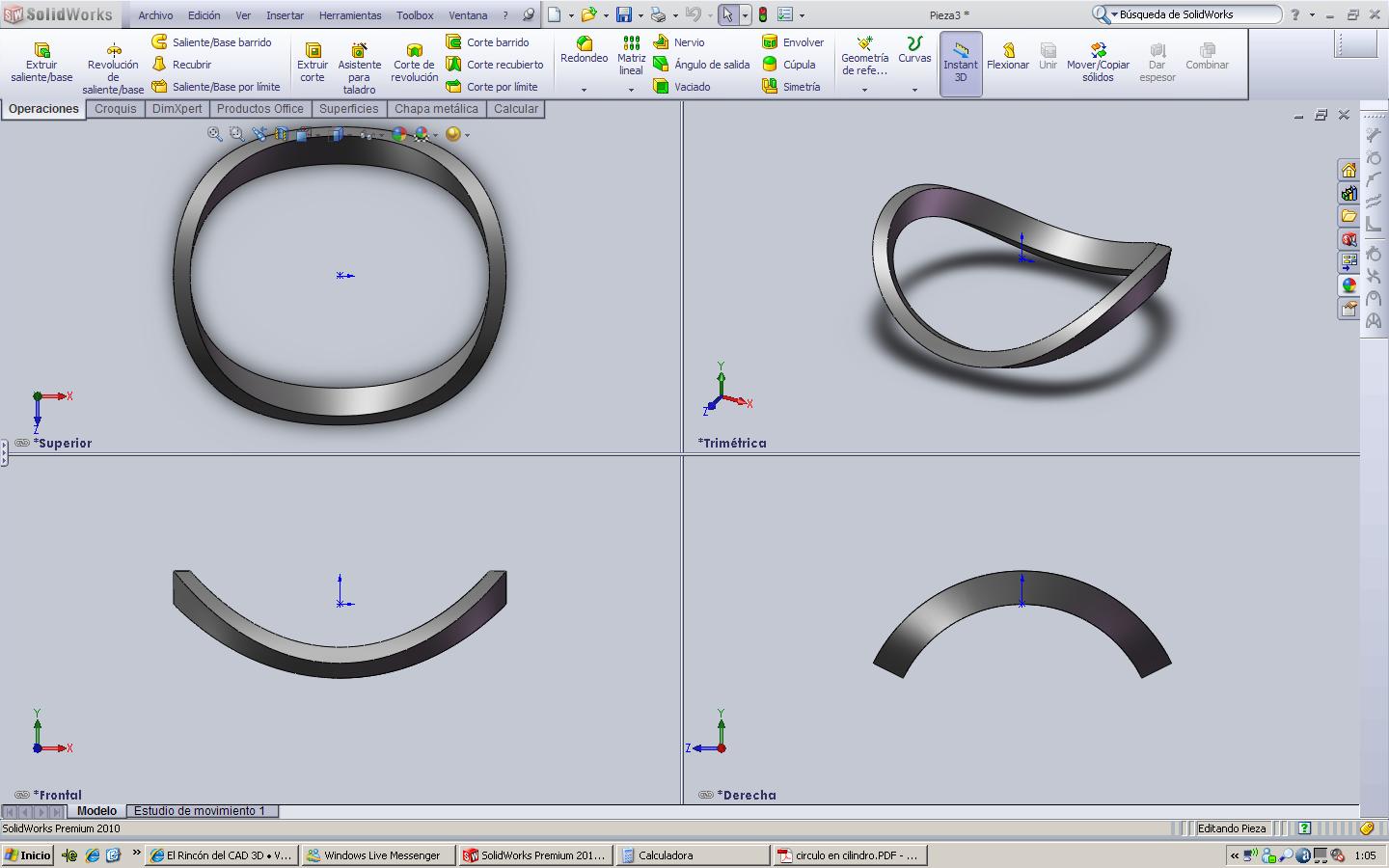Expand the Save dropdown arrow
The width and height of the screenshot is (1389, 868).
(640, 15)
